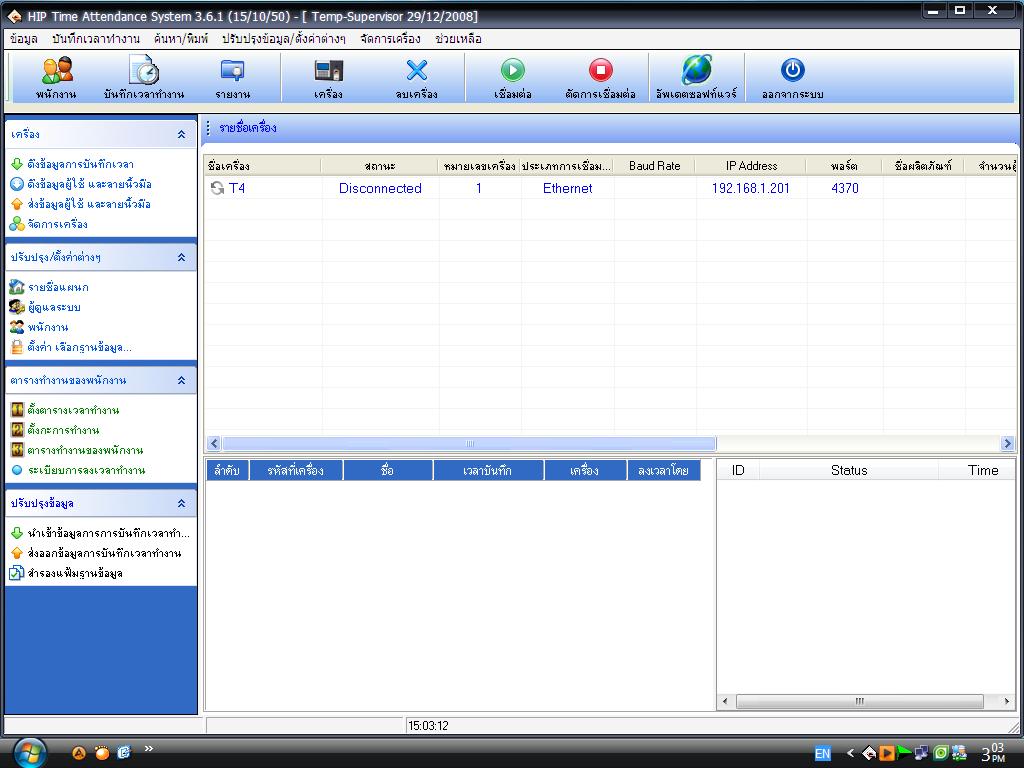Open the ช่วยเหลือ help menu
This screenshot has height=768, width=1024.
[458, 39]
